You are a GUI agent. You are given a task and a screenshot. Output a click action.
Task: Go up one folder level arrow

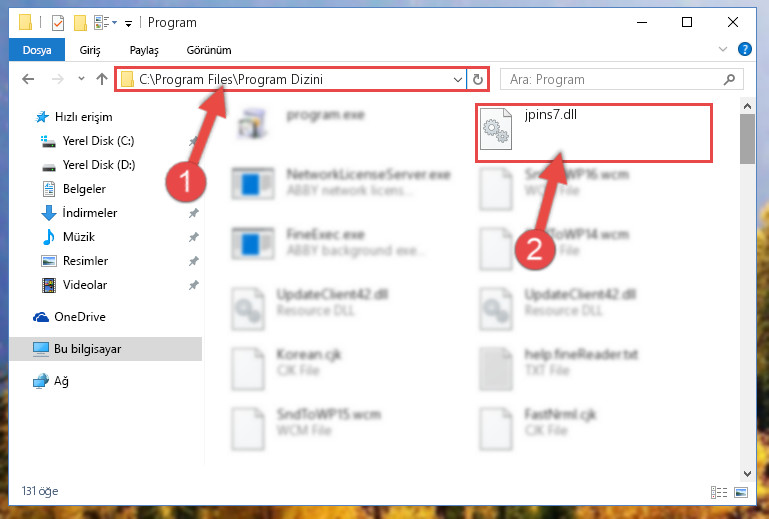click(x=102, y=79)
